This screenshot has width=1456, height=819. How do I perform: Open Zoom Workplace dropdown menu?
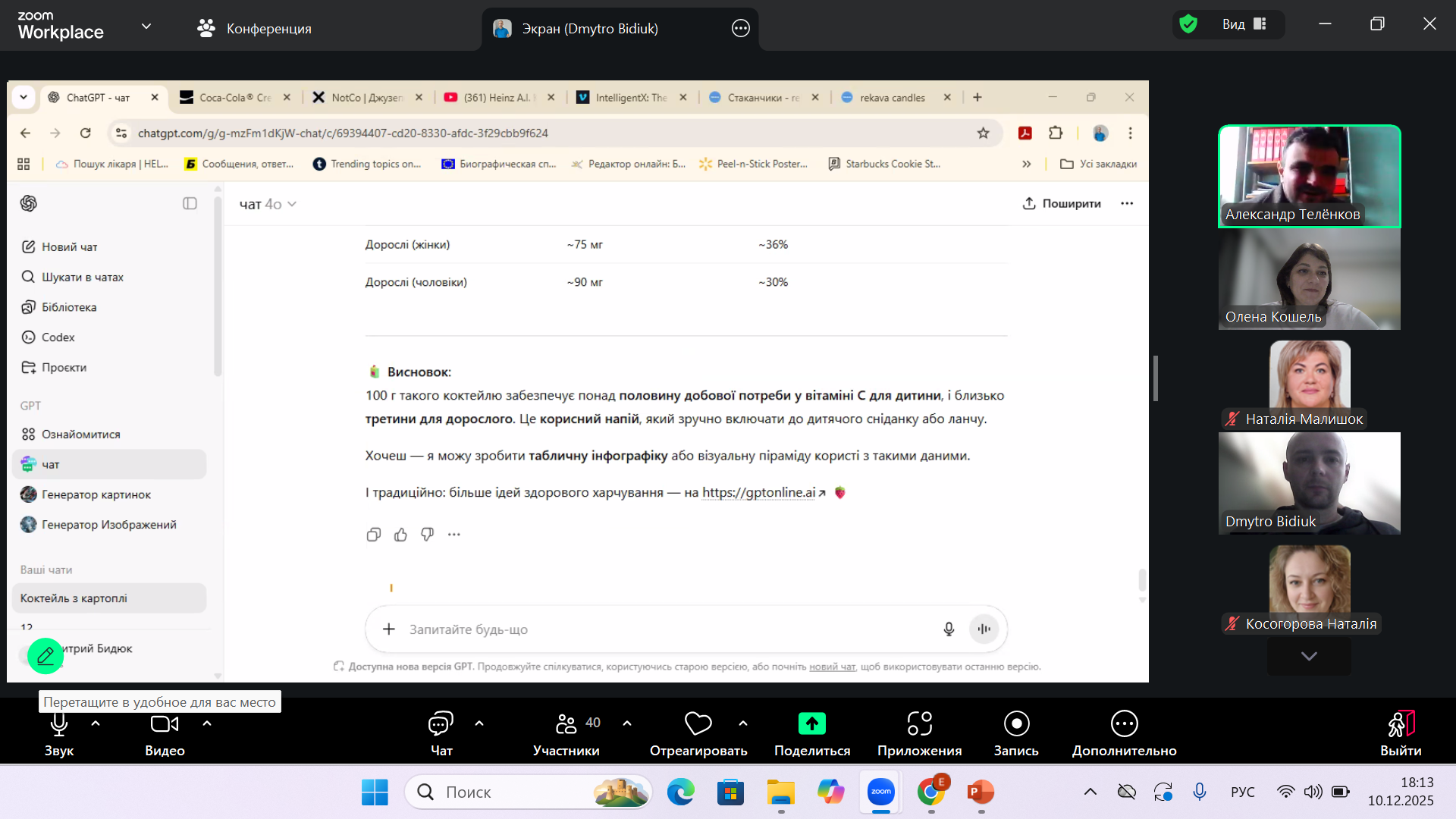pyautogui.click(x=146, y=26)
